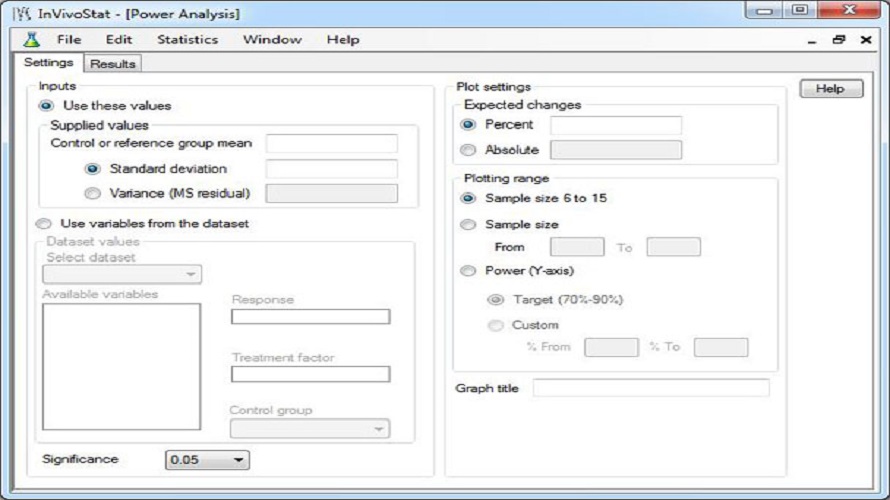The image size is (890, 500).
Task: Open the Statistics menu
Action: tap(187, 40)
